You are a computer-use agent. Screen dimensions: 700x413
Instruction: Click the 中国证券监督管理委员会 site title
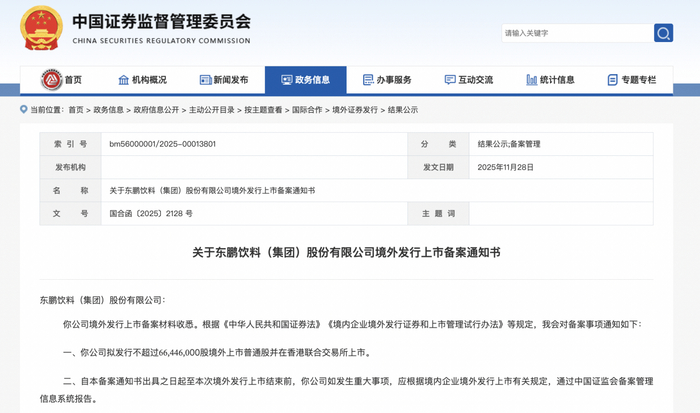coord(162,21)
